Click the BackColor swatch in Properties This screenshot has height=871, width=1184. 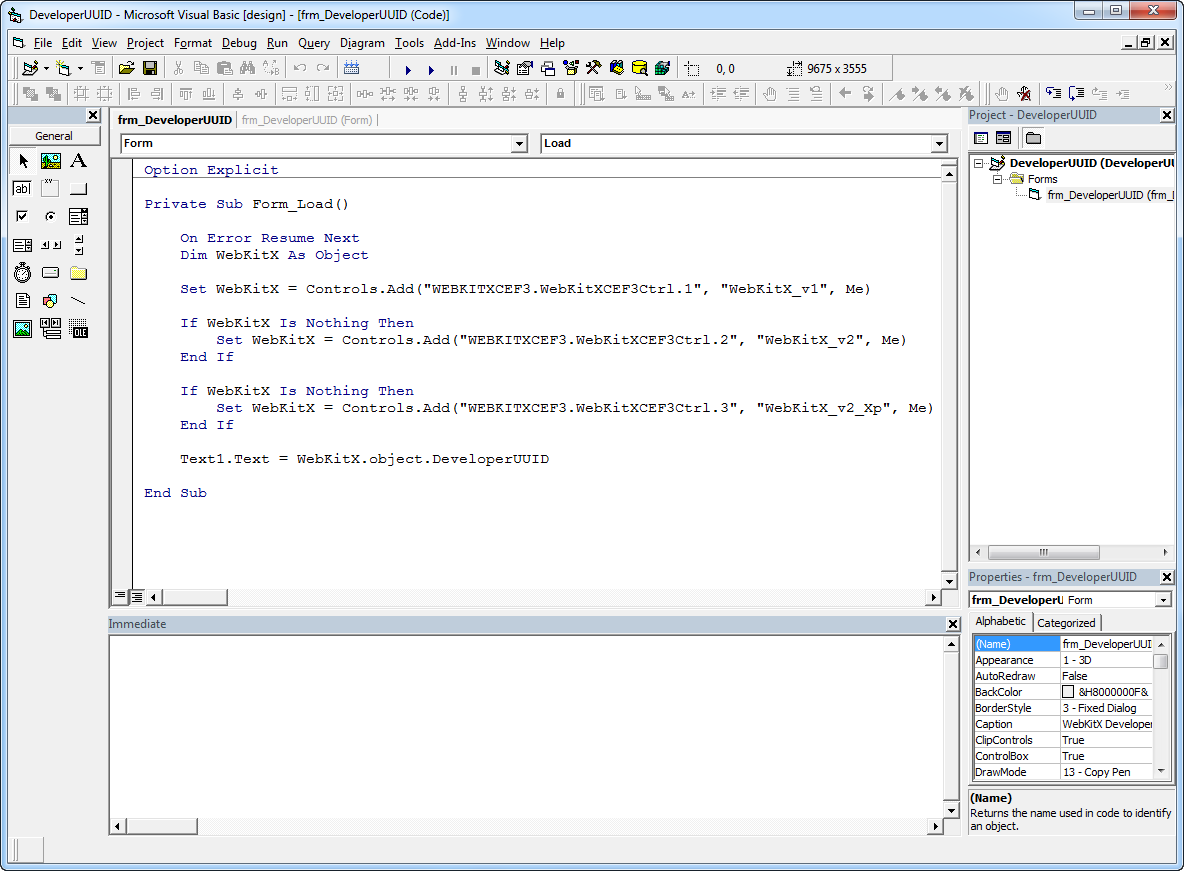1068,692
